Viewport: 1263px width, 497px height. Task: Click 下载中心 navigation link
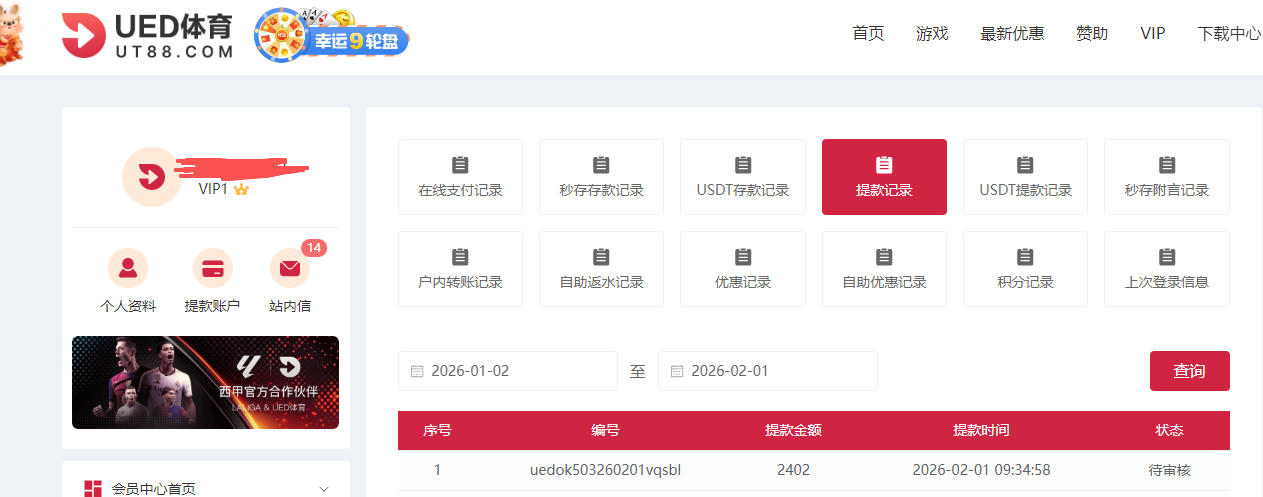tap(1229, 33)
